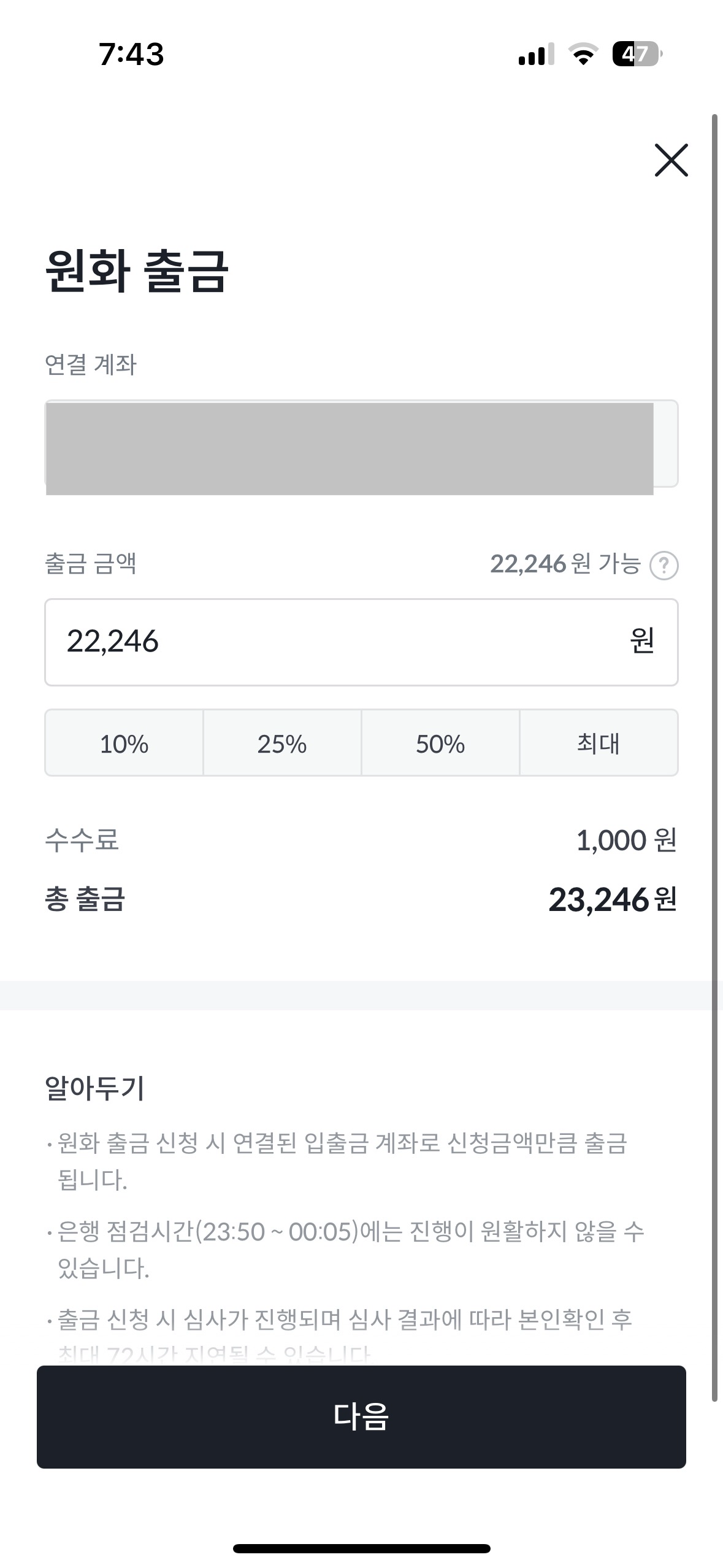Choose 최대 maximum withdrawal amount
The width and height of the screenshot is (723, 1568).
click(599, 744)
